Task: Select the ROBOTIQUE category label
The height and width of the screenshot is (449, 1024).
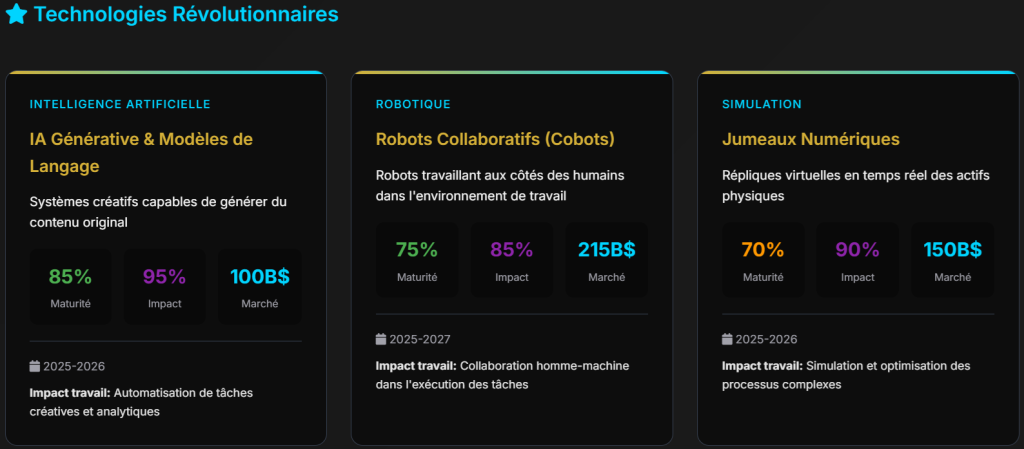Action: (413, 104)
